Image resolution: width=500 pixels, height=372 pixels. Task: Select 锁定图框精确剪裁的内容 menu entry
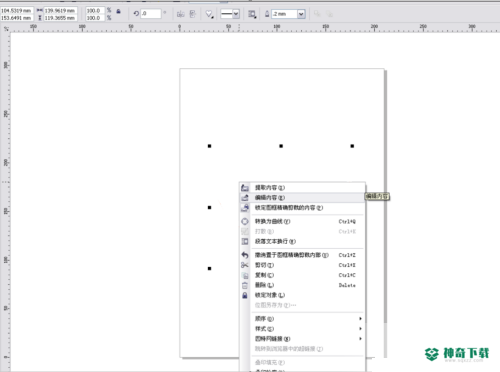[x=302, y=208]
